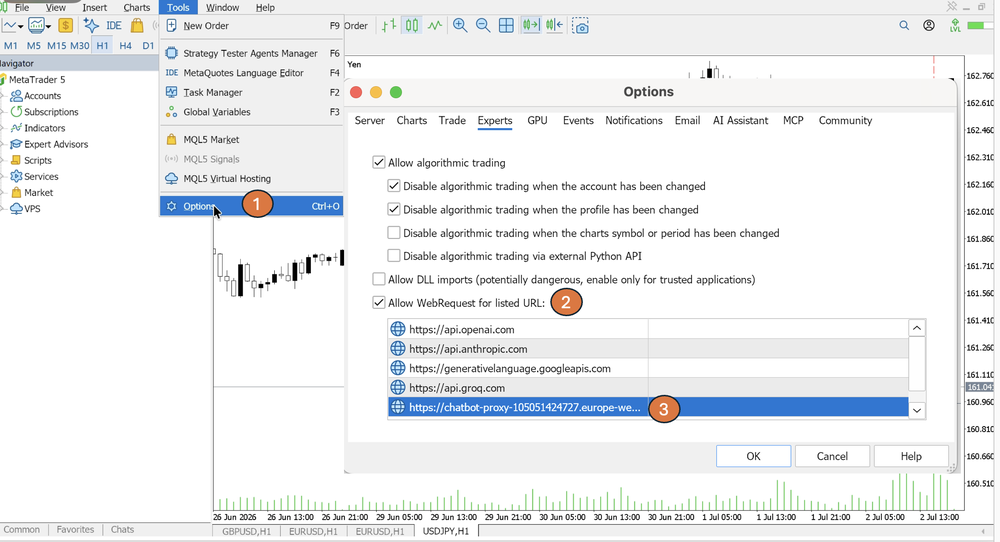Open MetaQuotes Language Editor from menu
Screen dimensions: 1000x542
pos(251,73)
